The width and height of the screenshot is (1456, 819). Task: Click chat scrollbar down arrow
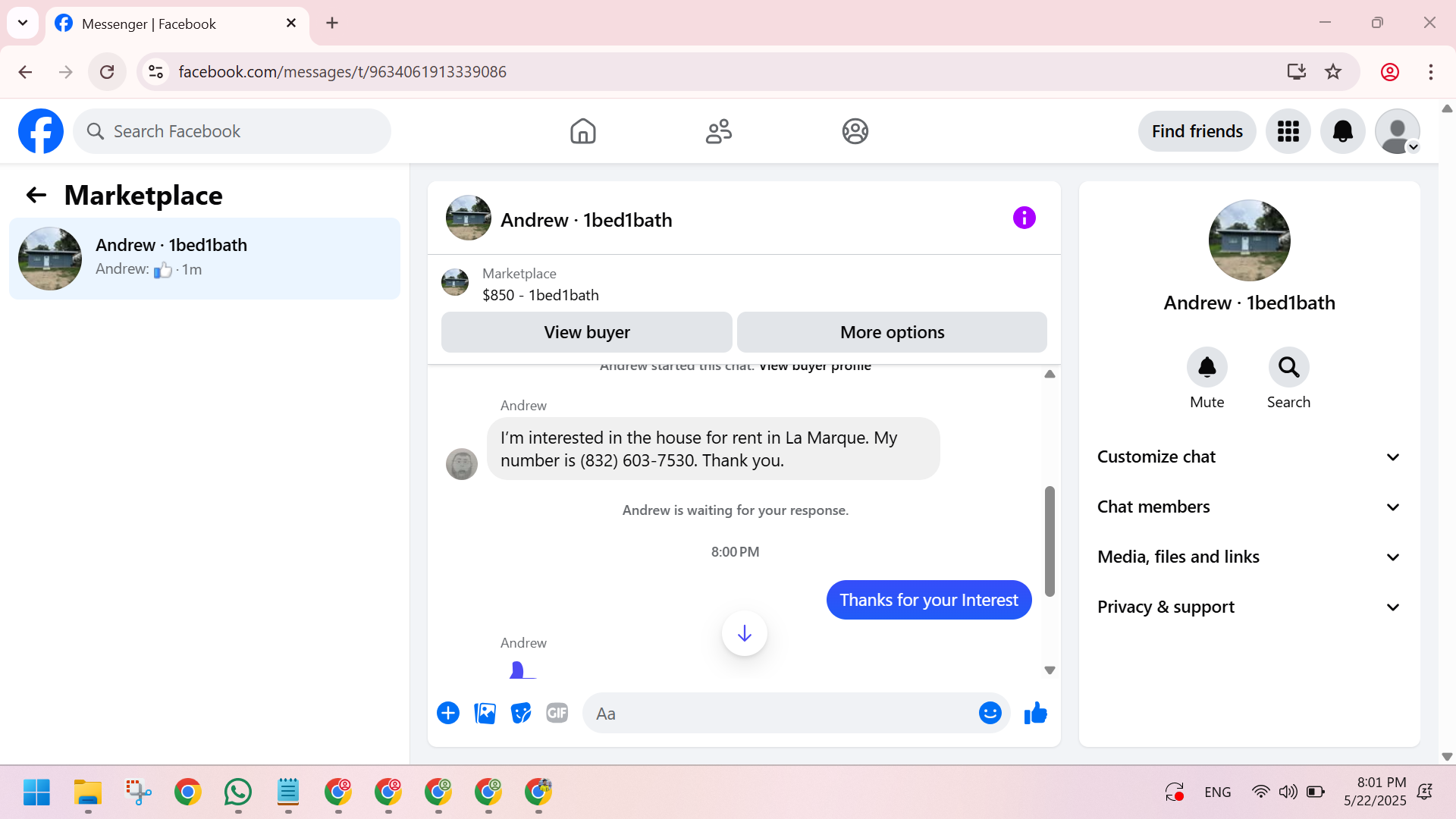(1050, 670)
